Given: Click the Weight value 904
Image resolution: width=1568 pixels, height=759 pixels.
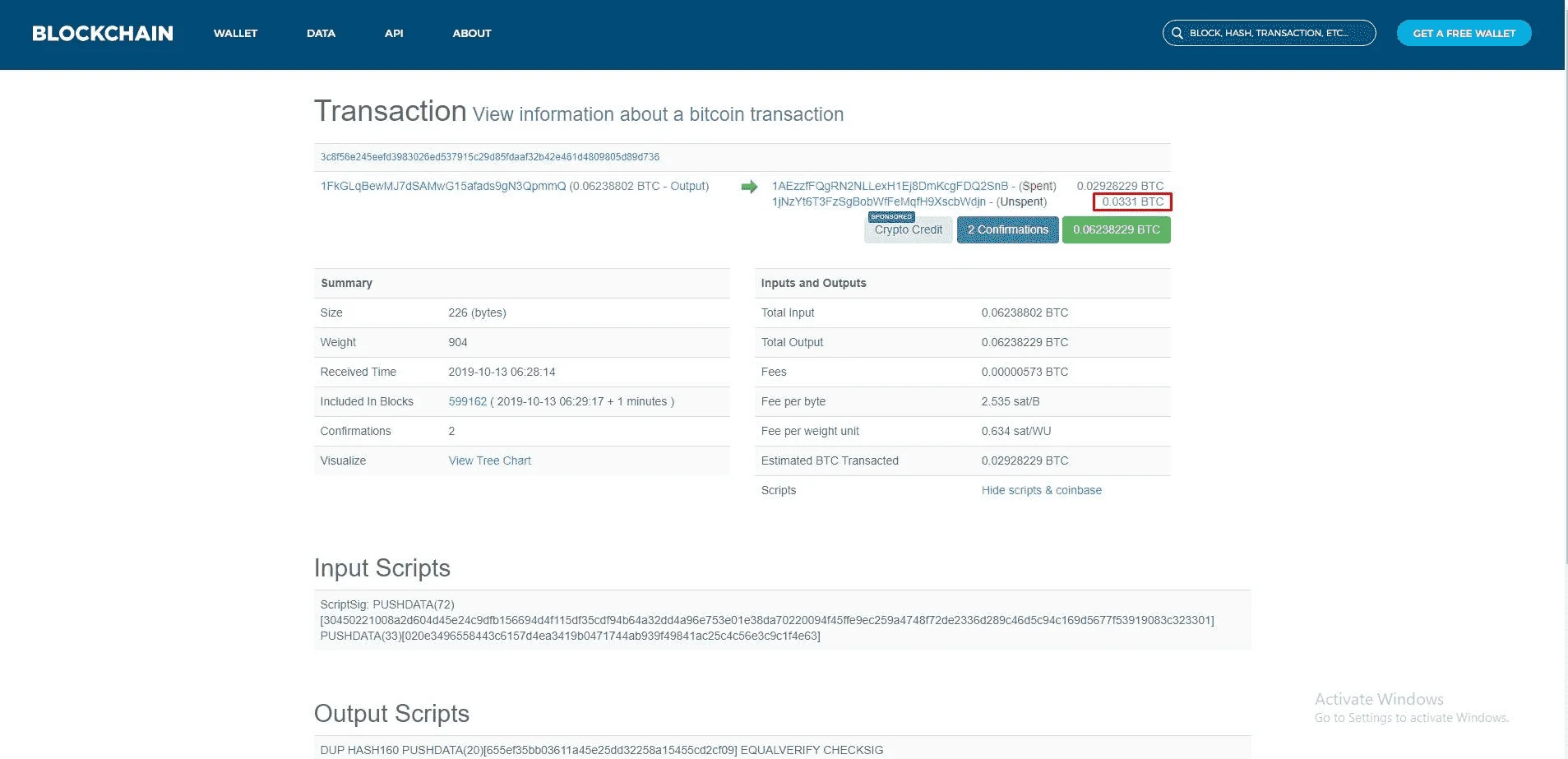Looking at the screenshot, I should [x=458, y=342].
